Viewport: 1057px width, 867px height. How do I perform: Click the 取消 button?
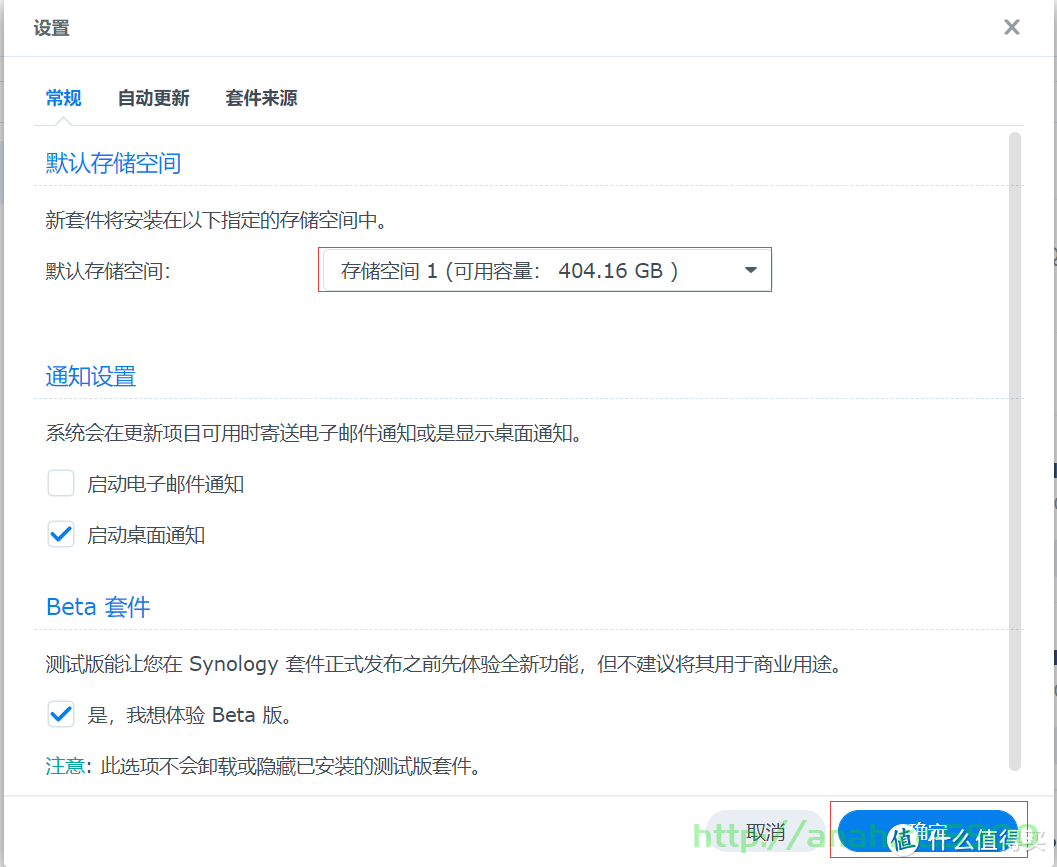tap(765, 831)
